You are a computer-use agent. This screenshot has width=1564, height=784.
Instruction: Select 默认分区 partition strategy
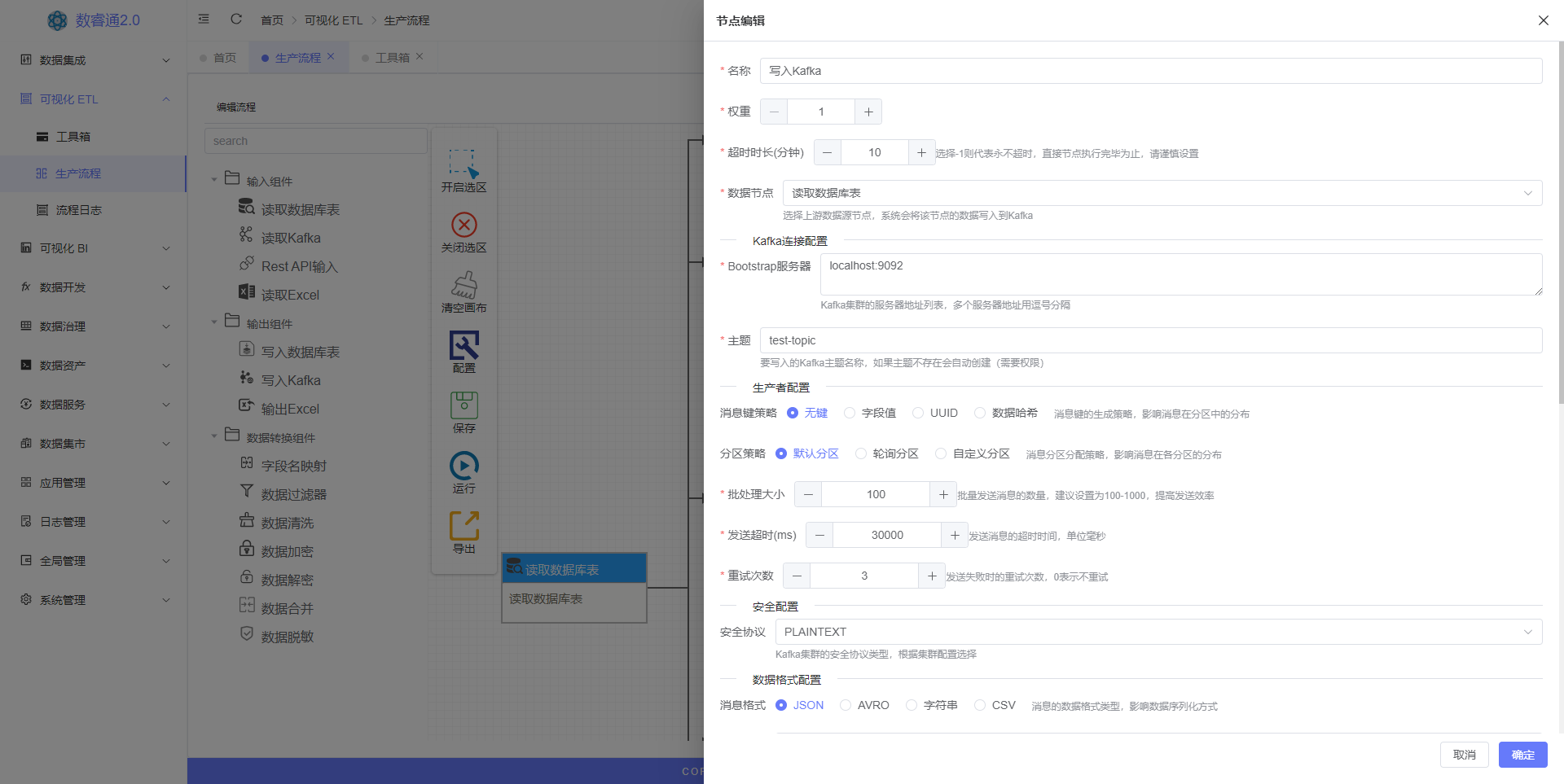(806, 453)
